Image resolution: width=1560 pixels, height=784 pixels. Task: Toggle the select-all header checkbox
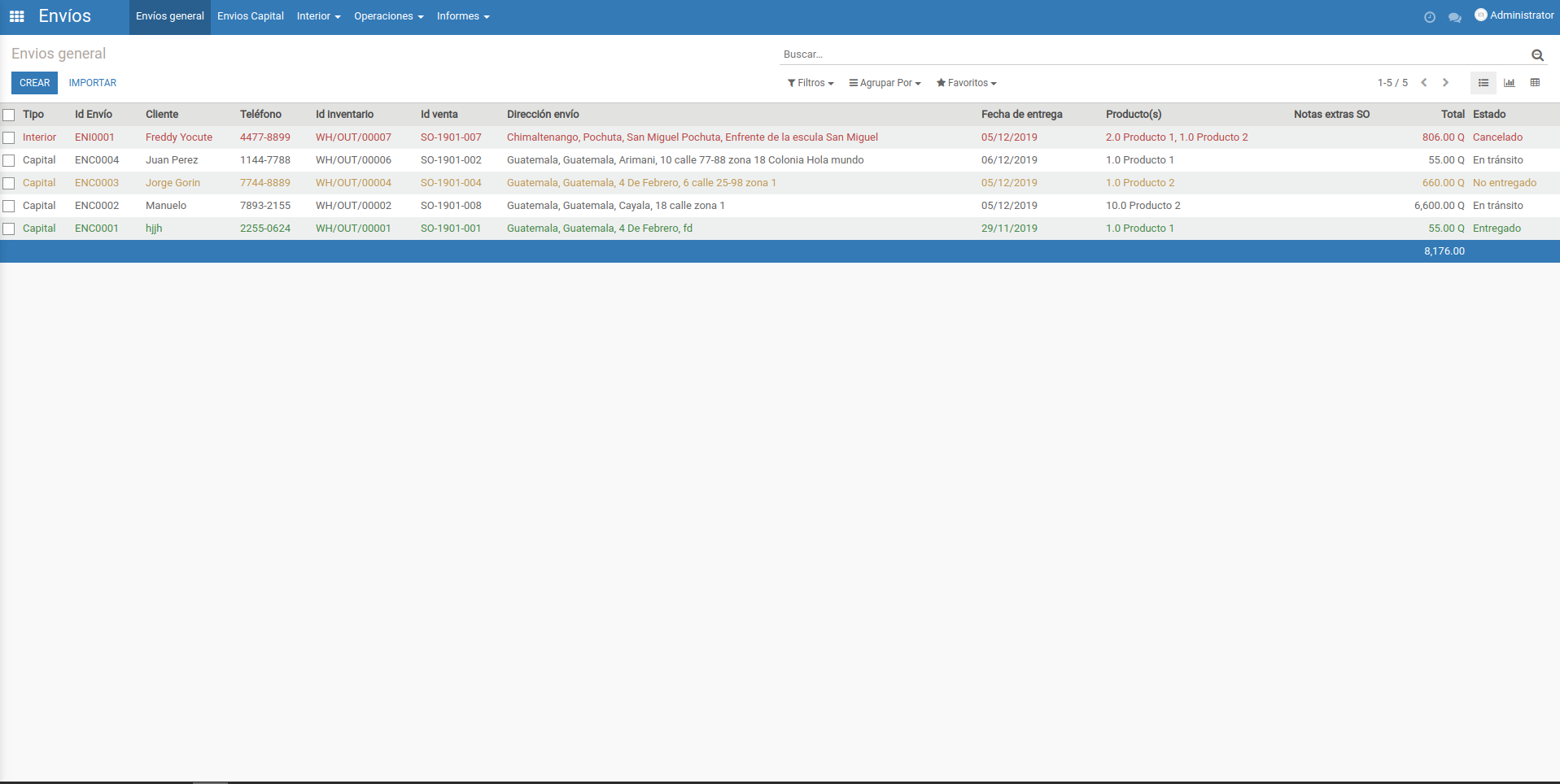(x=9, y=115)
